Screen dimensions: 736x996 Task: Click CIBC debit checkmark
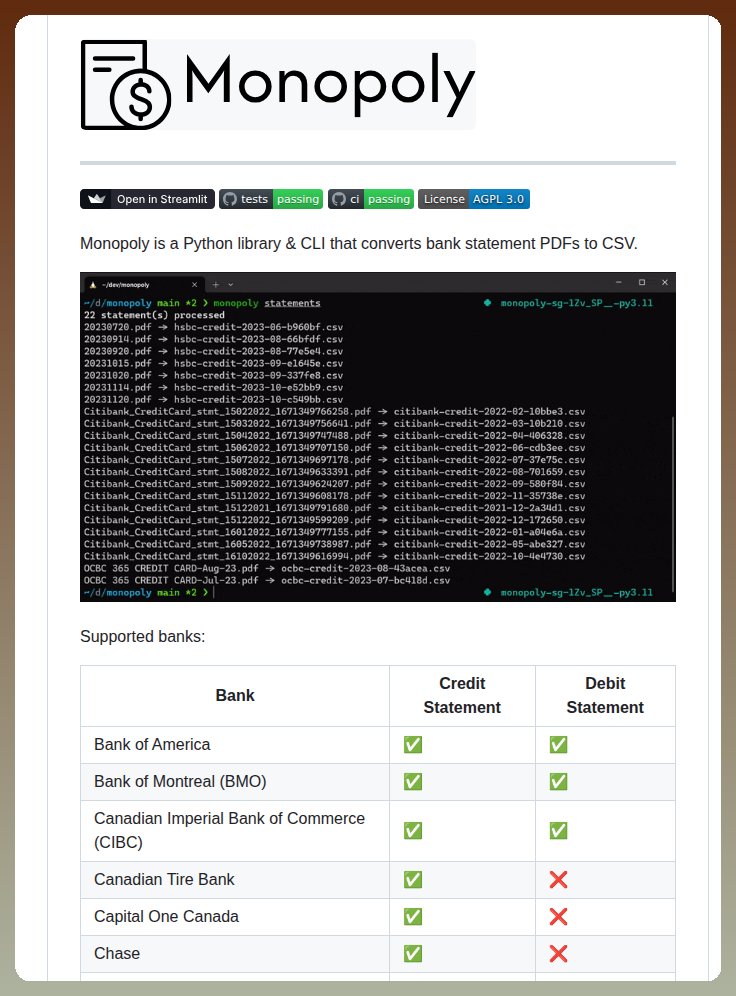558,830
